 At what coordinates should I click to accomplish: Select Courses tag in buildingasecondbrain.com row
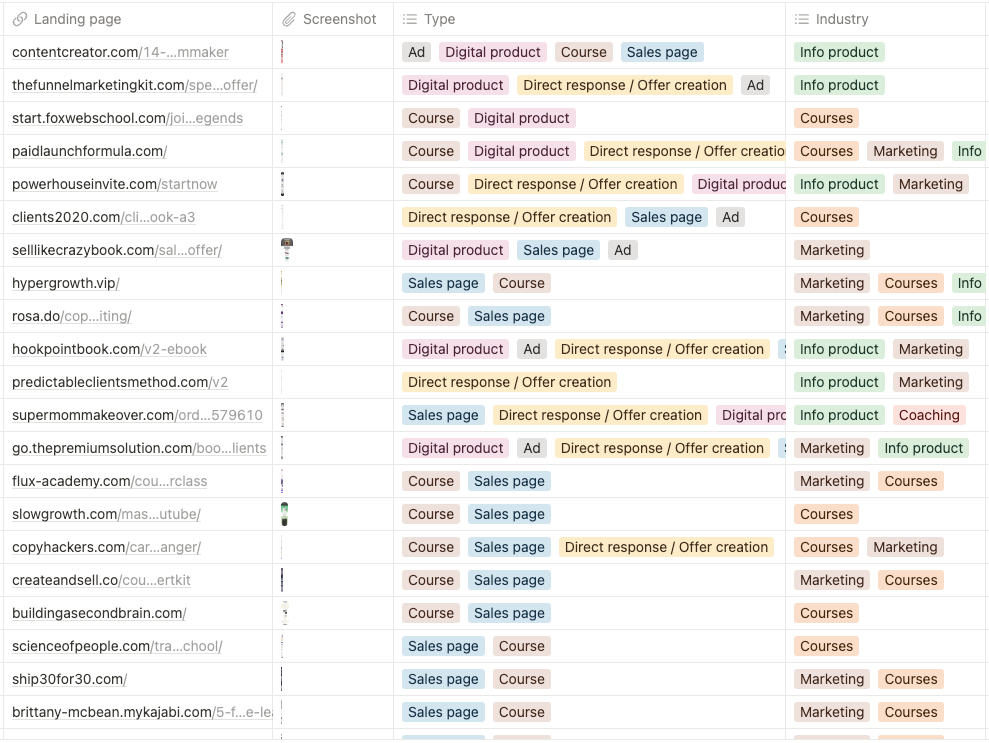coord(826,613)
